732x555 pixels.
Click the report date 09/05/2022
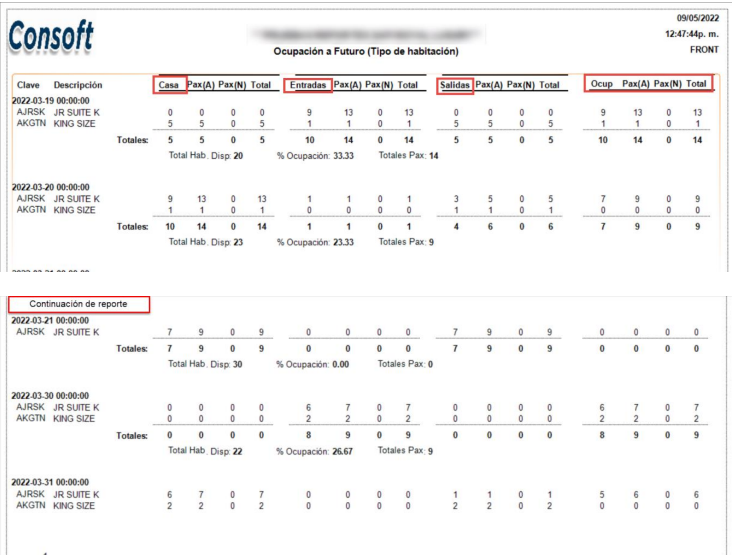coord(697,18)
